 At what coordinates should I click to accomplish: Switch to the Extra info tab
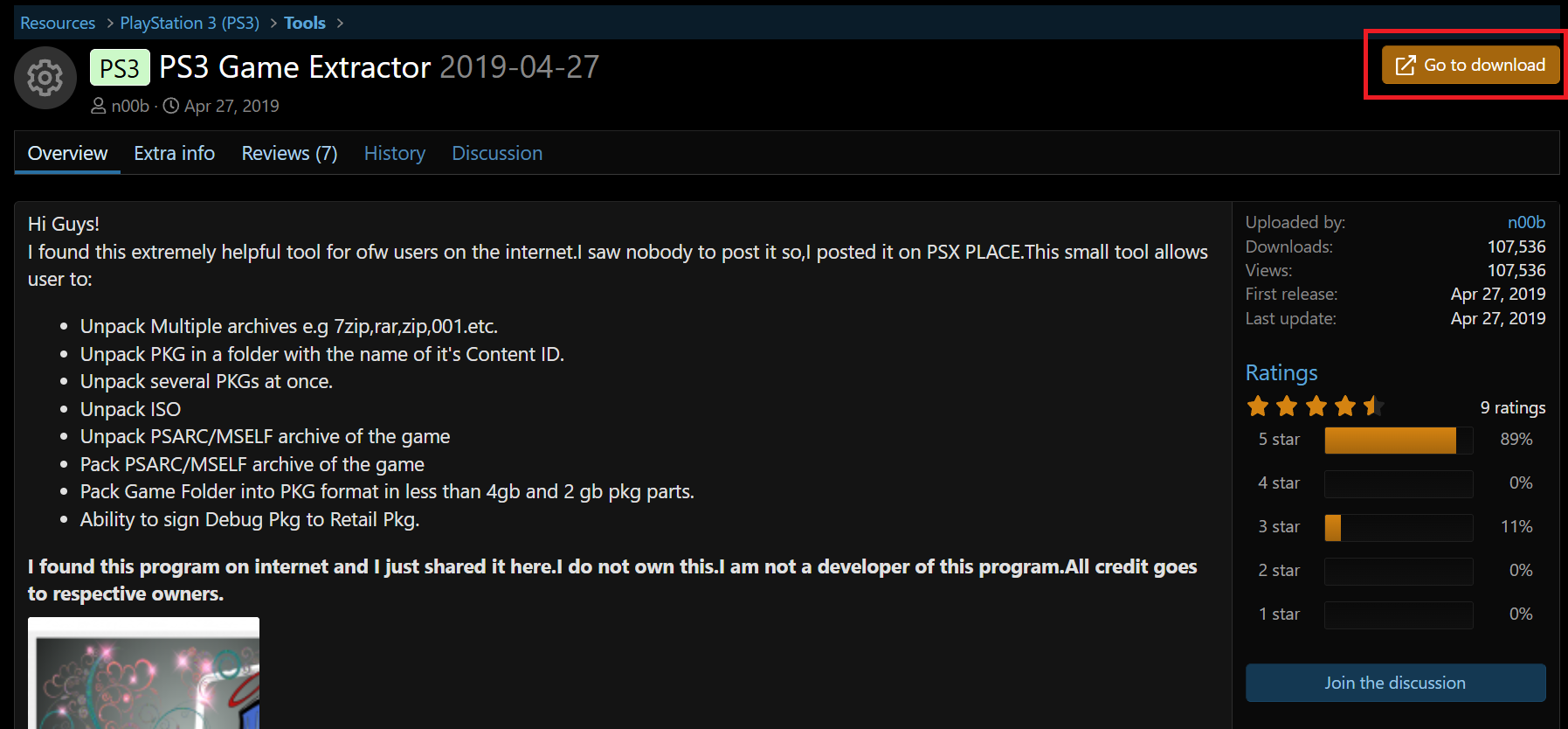pos(175,153)
